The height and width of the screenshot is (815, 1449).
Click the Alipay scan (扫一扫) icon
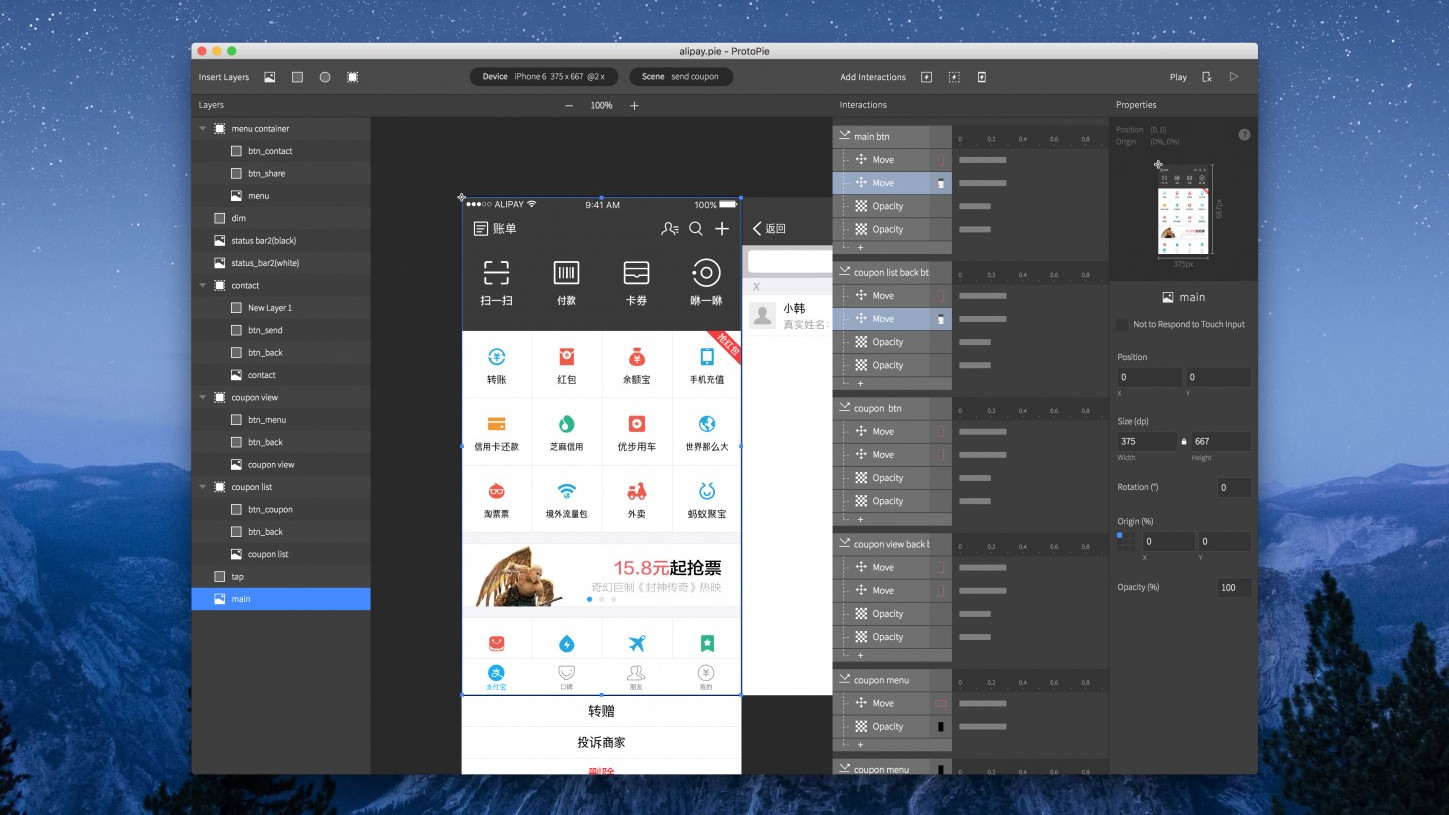(x=496, y=273)
